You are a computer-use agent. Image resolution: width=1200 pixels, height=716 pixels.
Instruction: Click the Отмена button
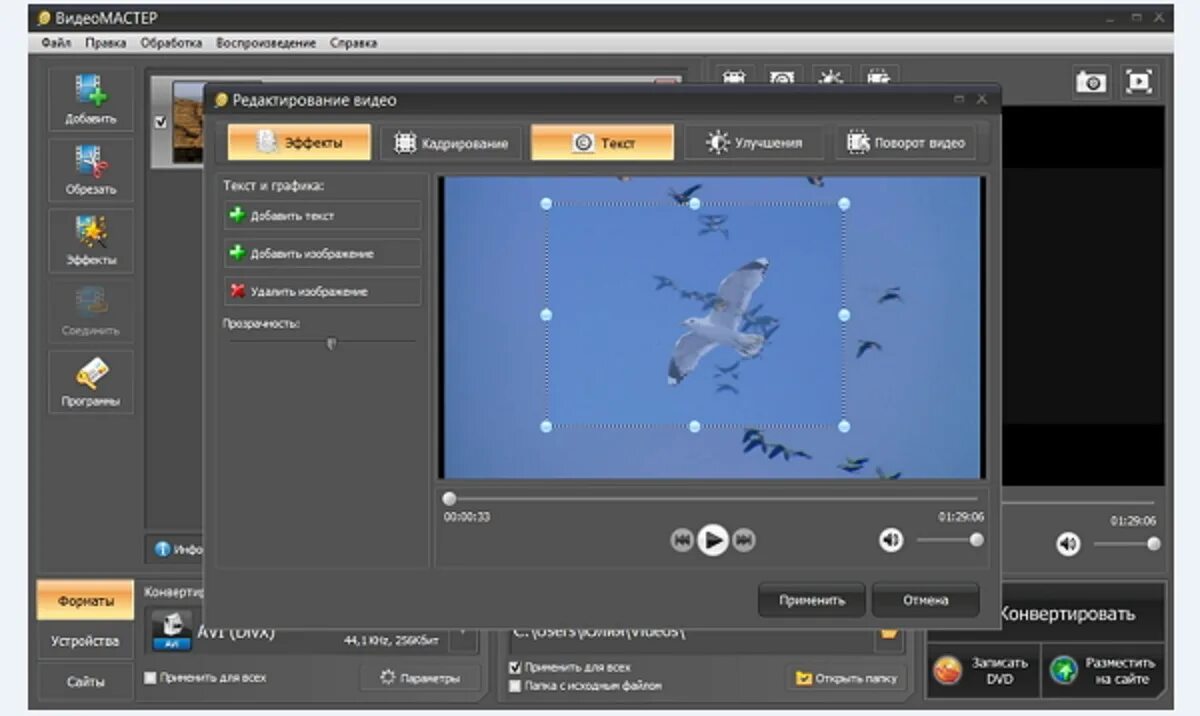[x=925, y=600]
